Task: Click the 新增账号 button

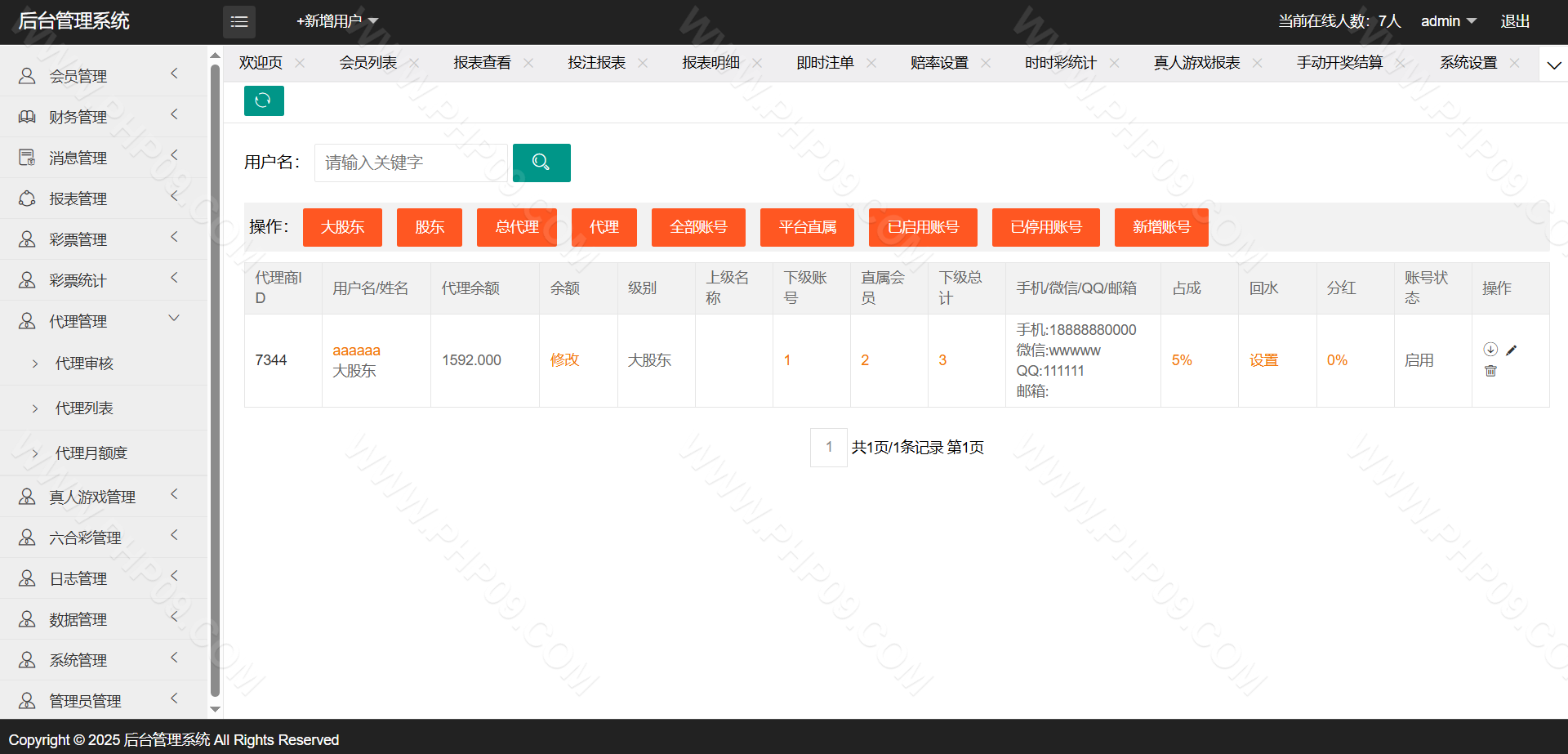Action: point(1160,227)
